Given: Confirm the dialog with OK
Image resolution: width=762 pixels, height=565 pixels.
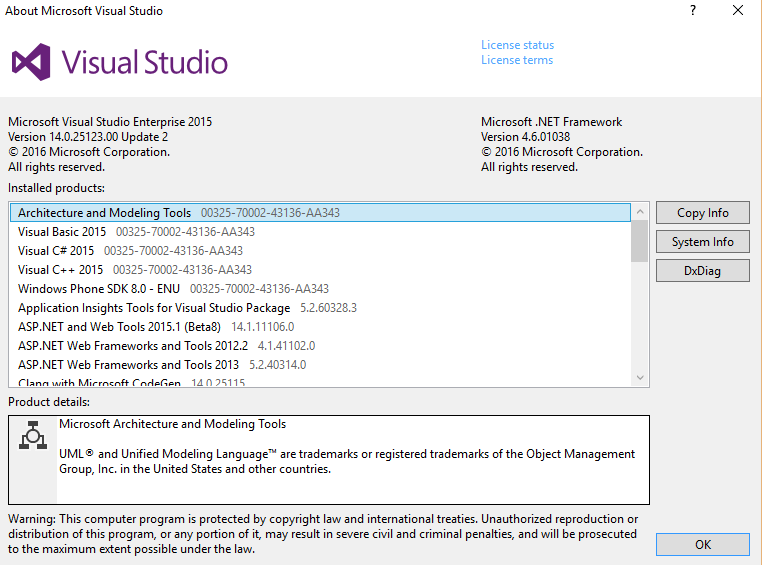Looking at the screenshot, I should 702,544.
